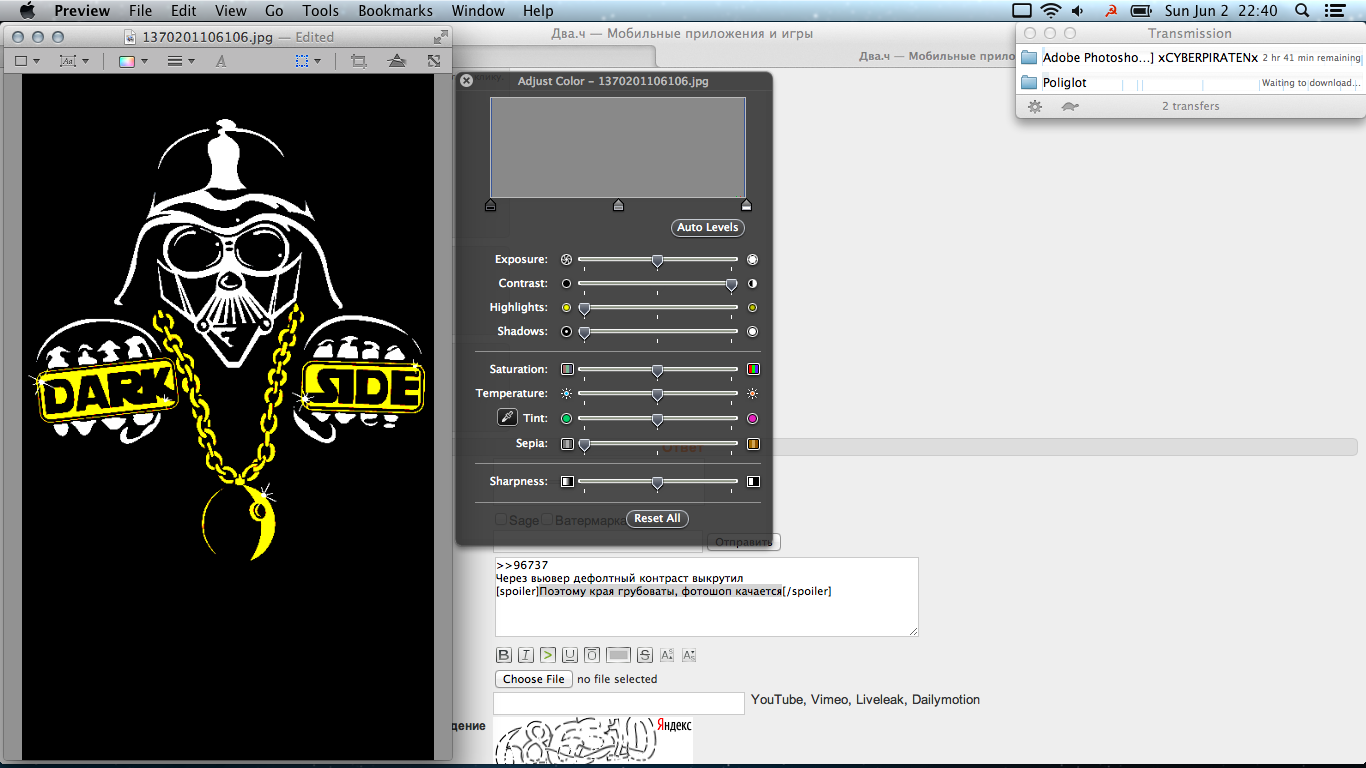Enter full screen with Preview's title bar arrows
Screen dimensions: 1366x768
click(441, 37)
